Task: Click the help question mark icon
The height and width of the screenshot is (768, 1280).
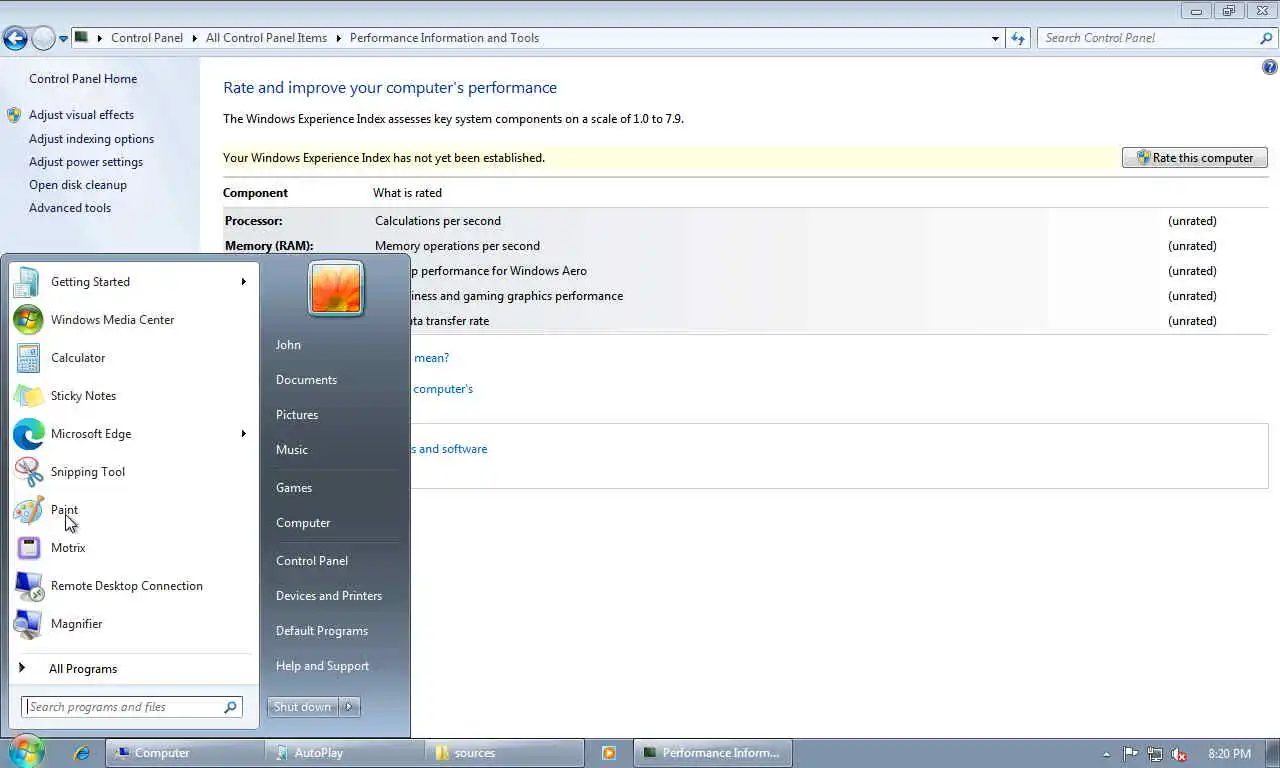Action: (x=1269, y=68)
